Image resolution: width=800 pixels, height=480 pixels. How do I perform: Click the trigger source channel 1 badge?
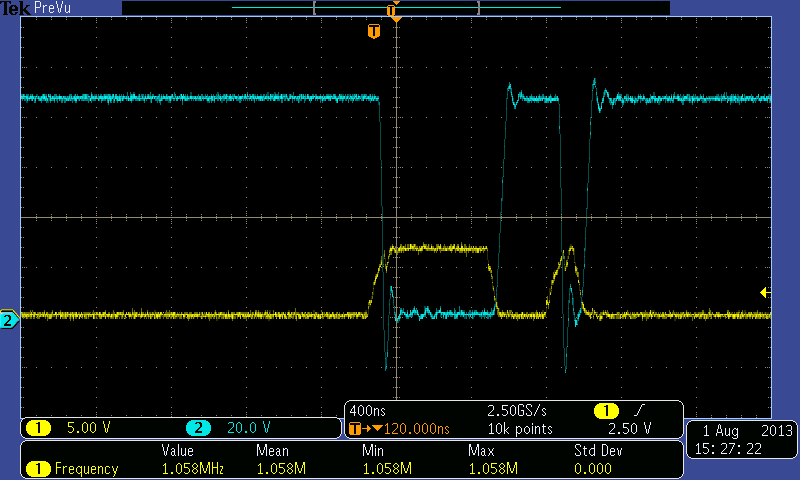click(606, 411)
